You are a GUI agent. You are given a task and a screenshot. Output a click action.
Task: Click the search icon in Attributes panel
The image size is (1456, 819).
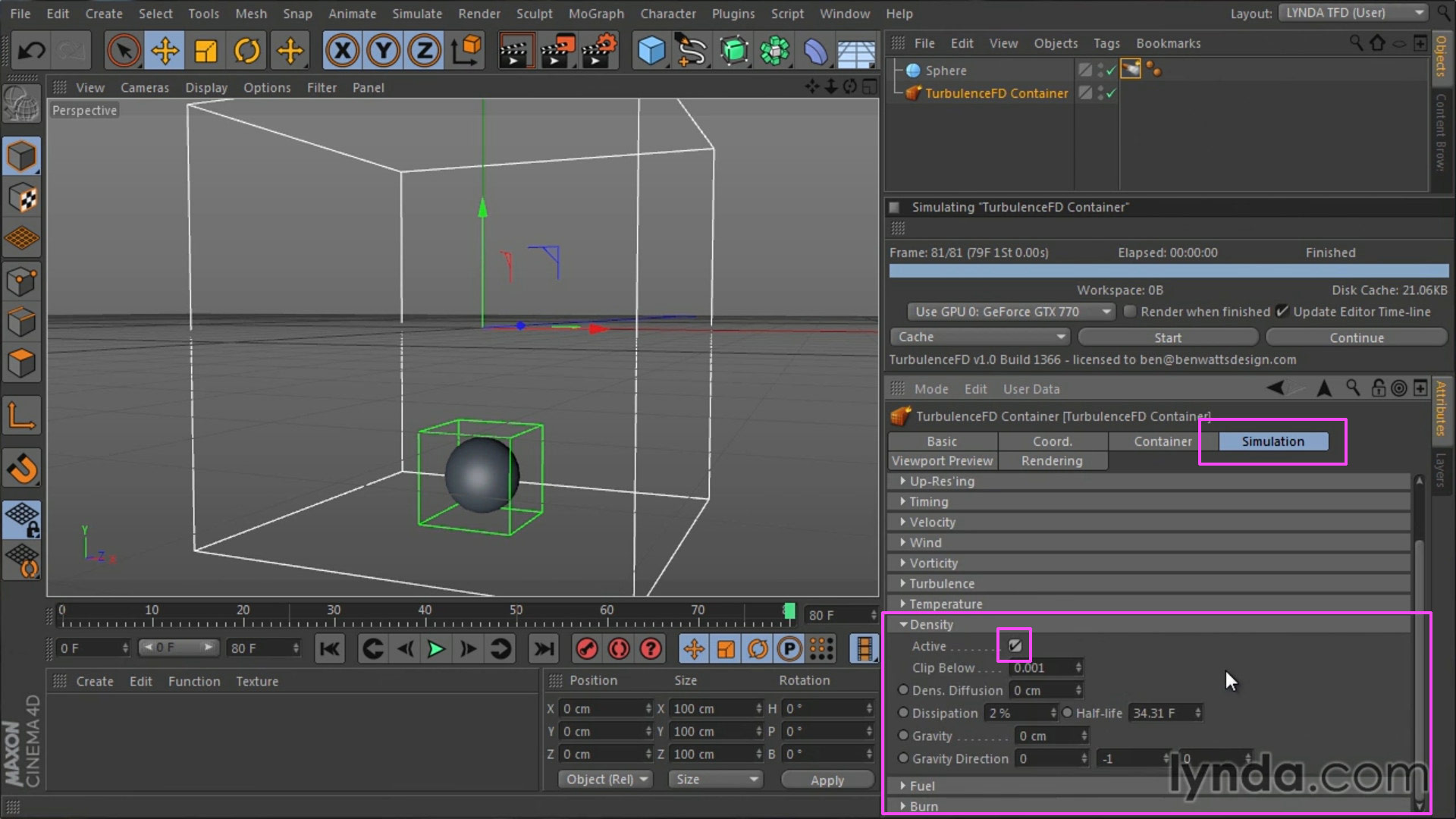(x=1352, y=388)
